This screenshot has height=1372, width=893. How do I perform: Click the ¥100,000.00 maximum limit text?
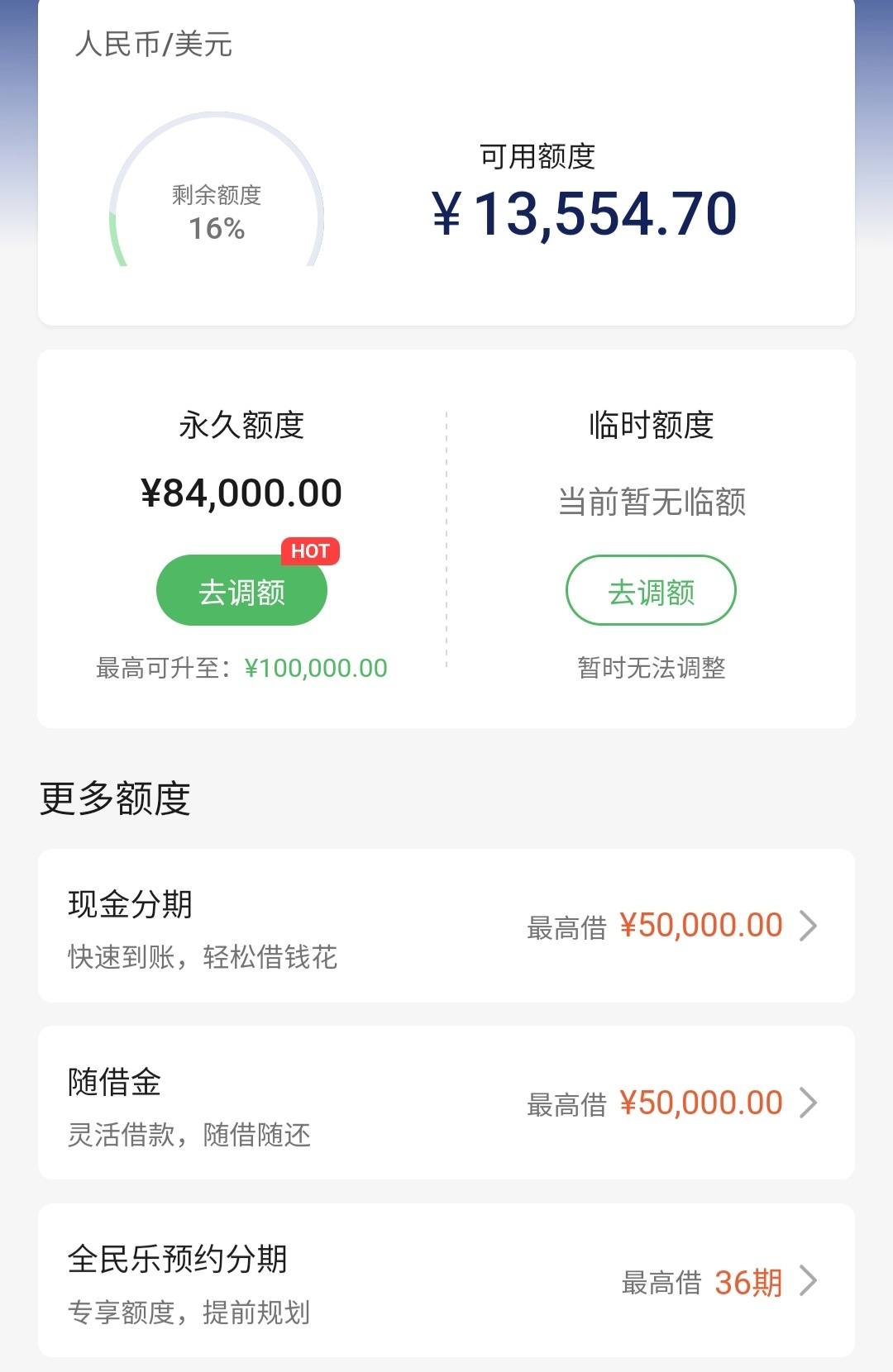(x=316, y=668)
